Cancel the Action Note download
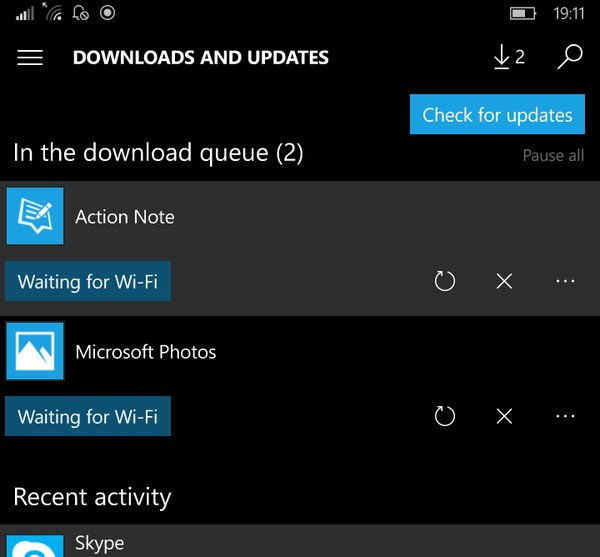Viewport: 600px width, 557px height. 504,281
